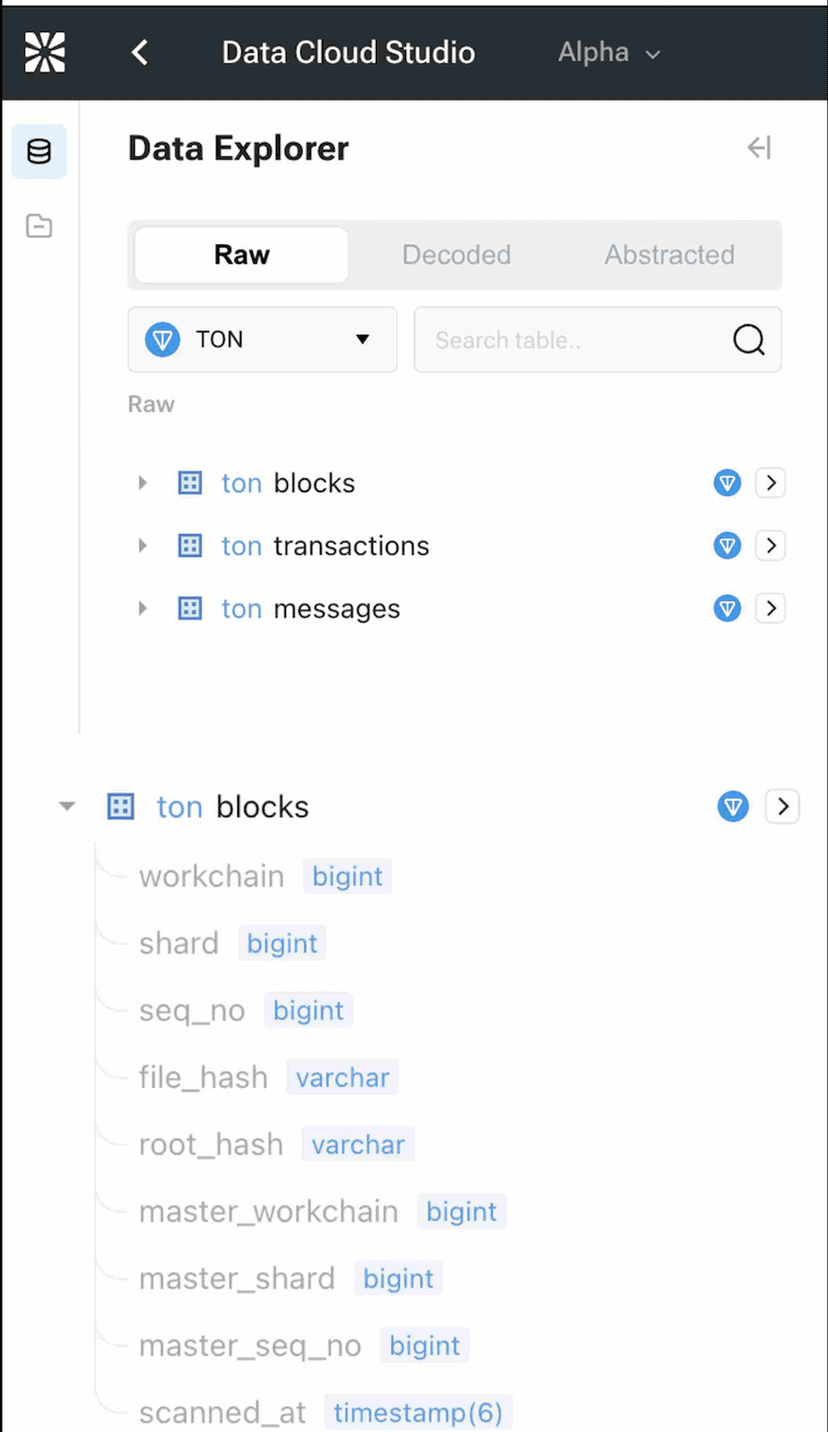
Task: Open the folder icon in the sidebar
Action: click(x=39, y=226)
